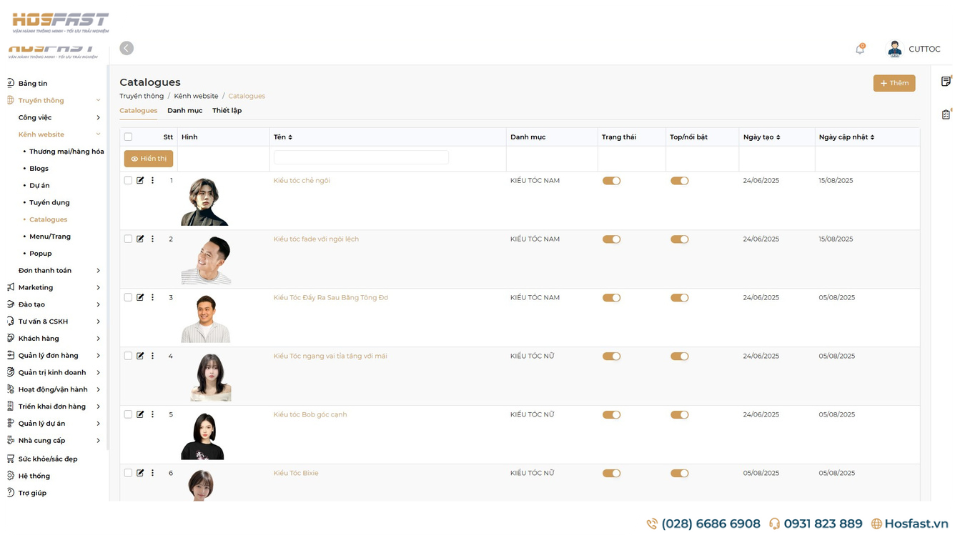
Task: Click the edit icon for row 4
Action: (140, 356)
